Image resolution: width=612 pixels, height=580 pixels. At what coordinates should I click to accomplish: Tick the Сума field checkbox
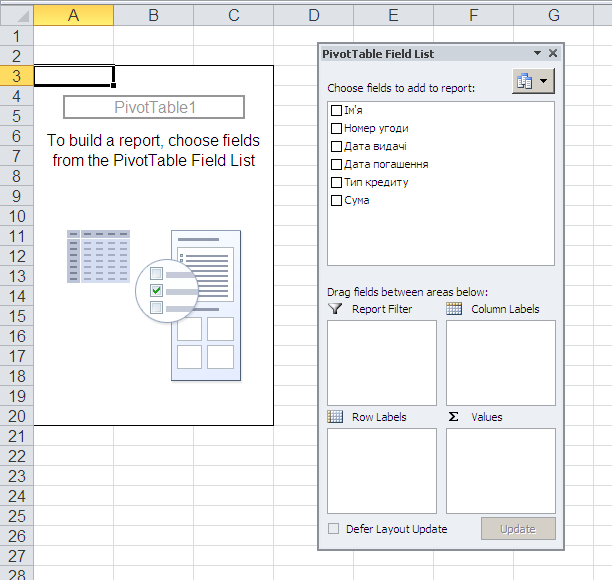click(x=336, y=200)
